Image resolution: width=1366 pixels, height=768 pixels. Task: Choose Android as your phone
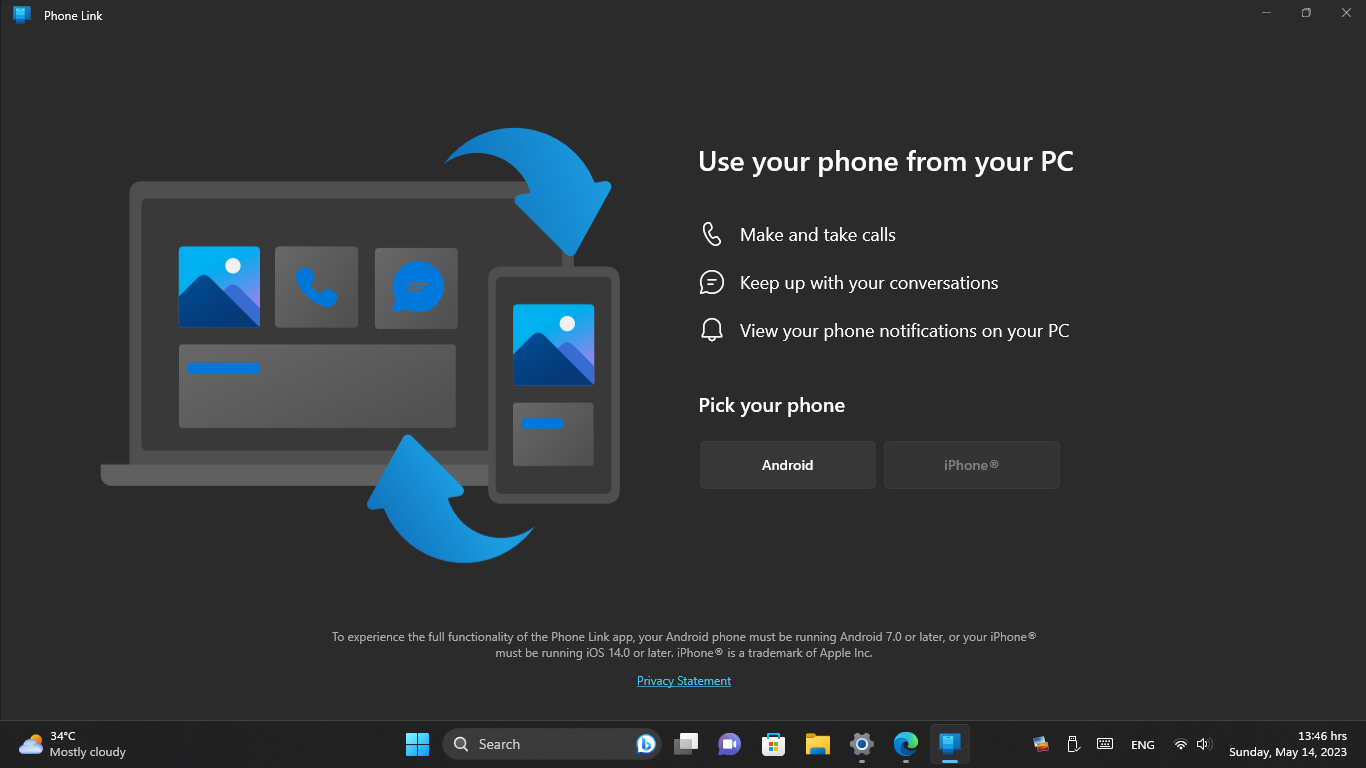click(x=788, y=465)
